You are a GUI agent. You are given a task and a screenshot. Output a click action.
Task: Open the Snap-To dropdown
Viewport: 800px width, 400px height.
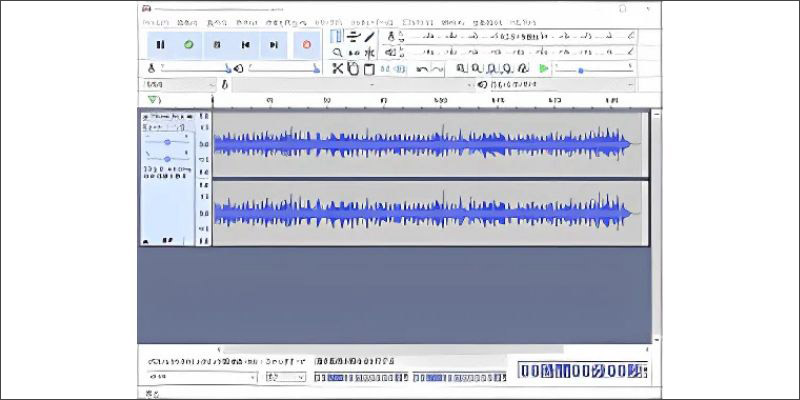(x=286, y=377)
